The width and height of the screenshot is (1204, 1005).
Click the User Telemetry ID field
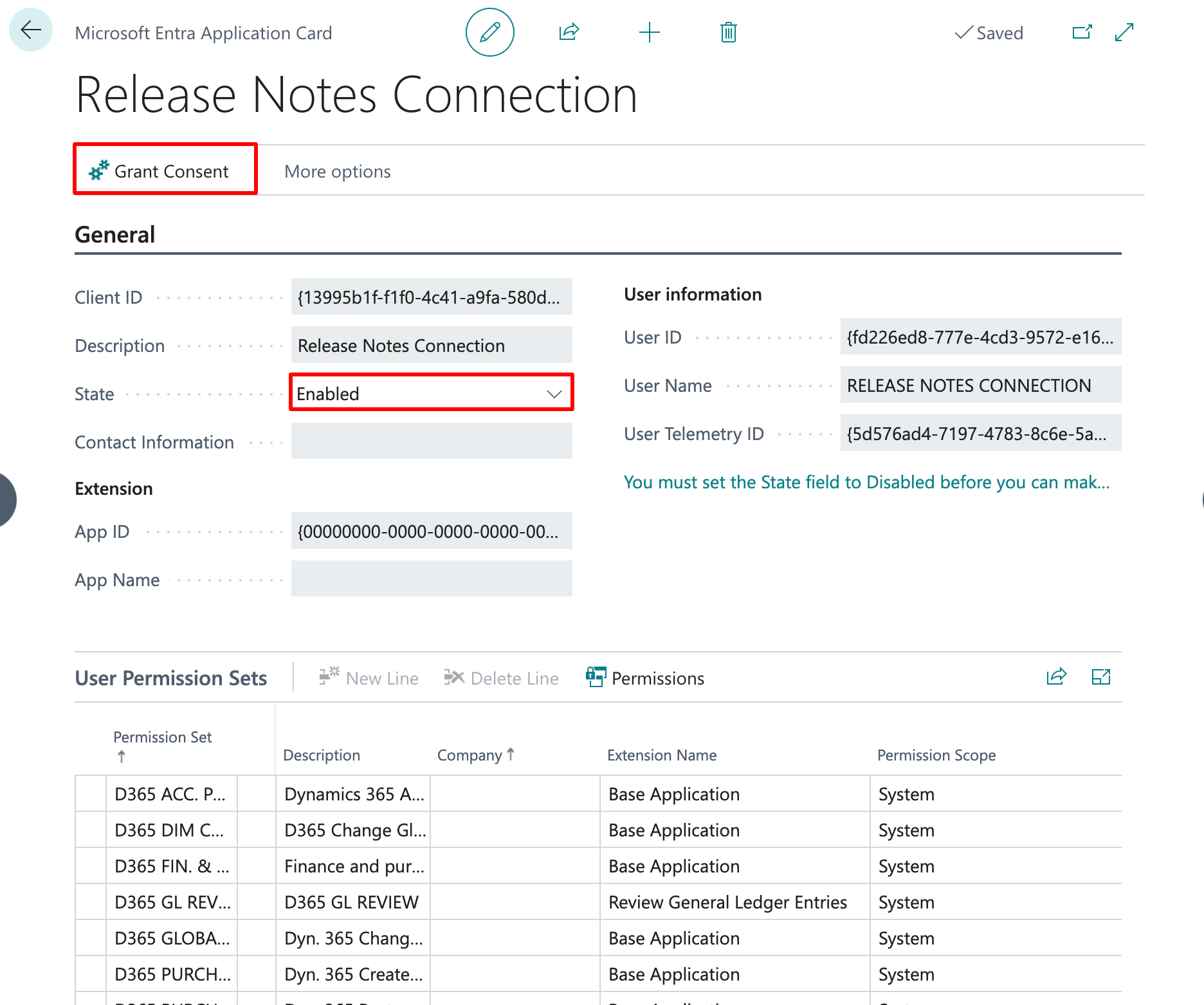click(981, 433)
